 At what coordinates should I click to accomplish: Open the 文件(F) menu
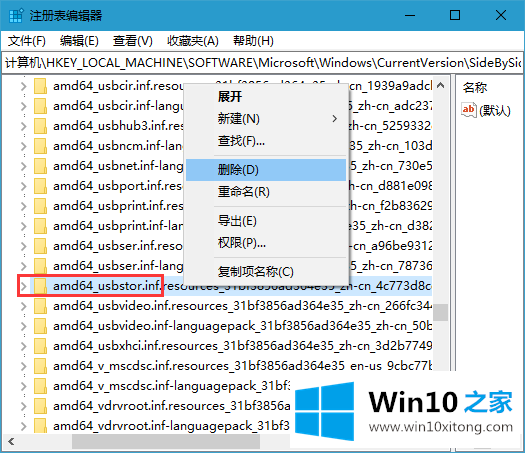pos(26,41)
